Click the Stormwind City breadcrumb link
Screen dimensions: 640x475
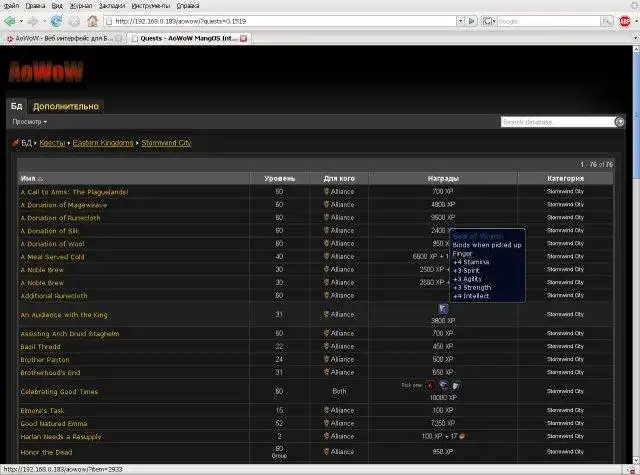point(167,143)
